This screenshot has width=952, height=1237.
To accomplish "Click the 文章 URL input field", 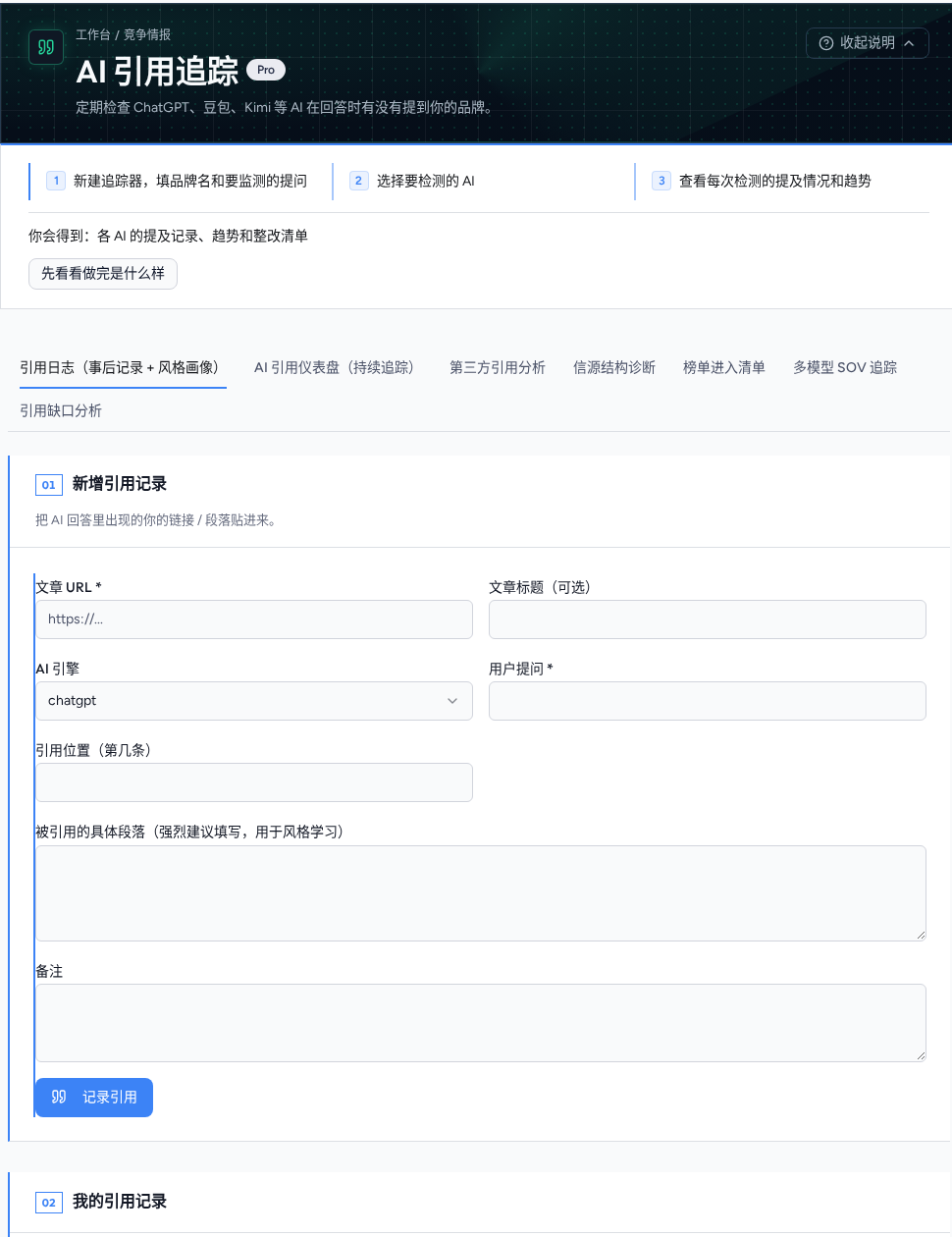I will (254, 619).
